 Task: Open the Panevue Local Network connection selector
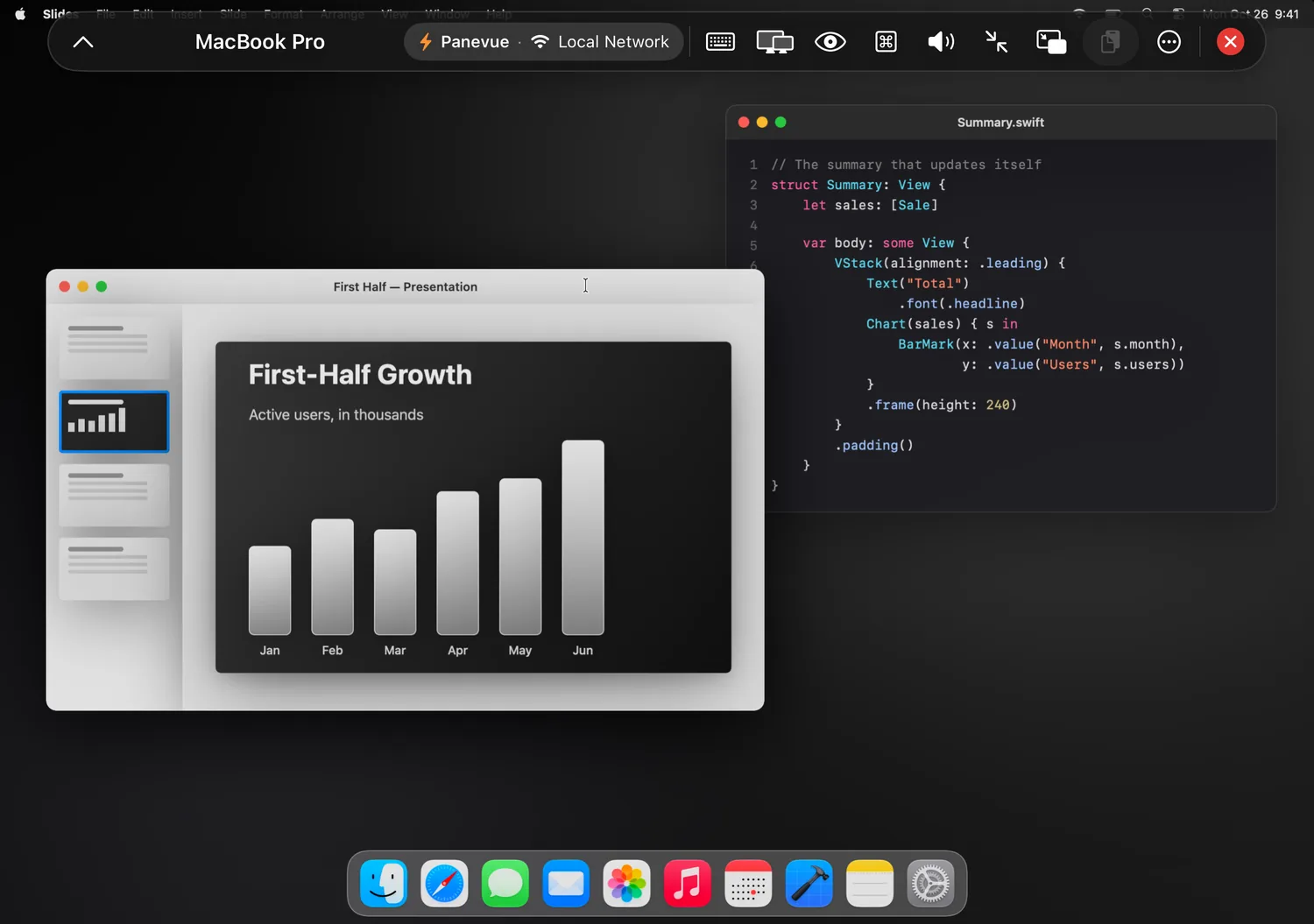(x=543, y=42)
